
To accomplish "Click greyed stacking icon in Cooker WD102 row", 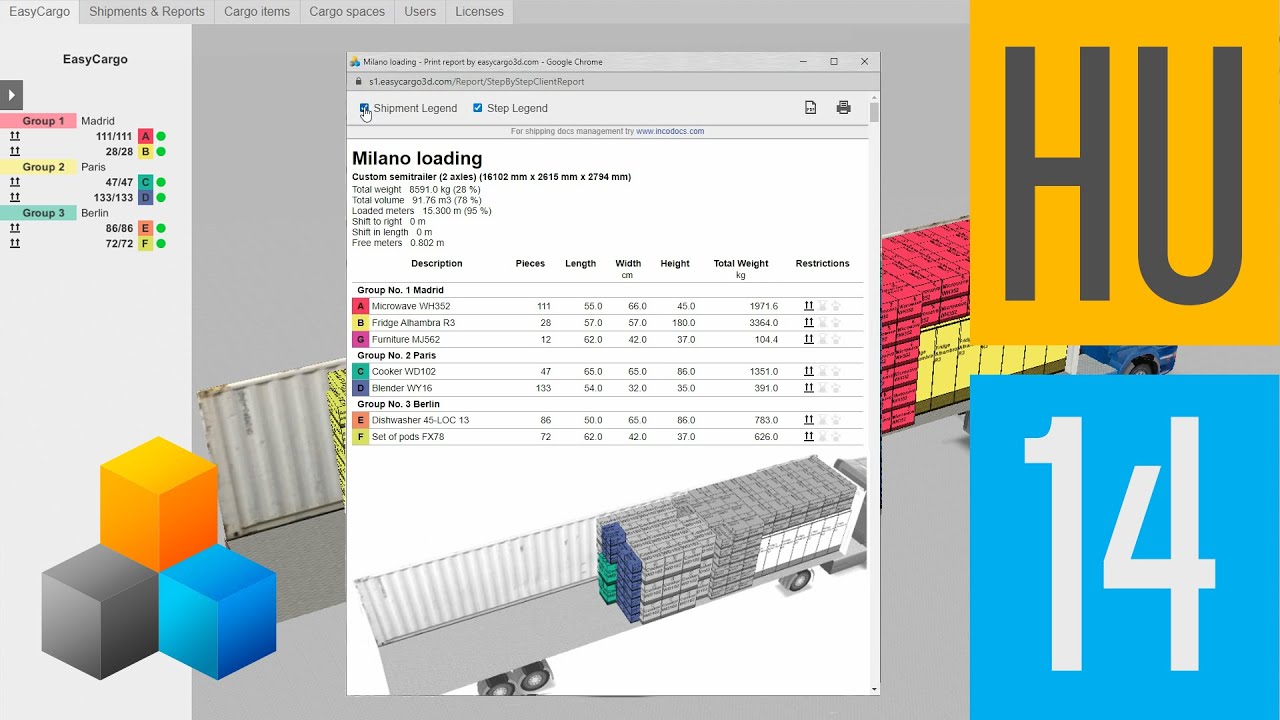I will click(823, 371).
